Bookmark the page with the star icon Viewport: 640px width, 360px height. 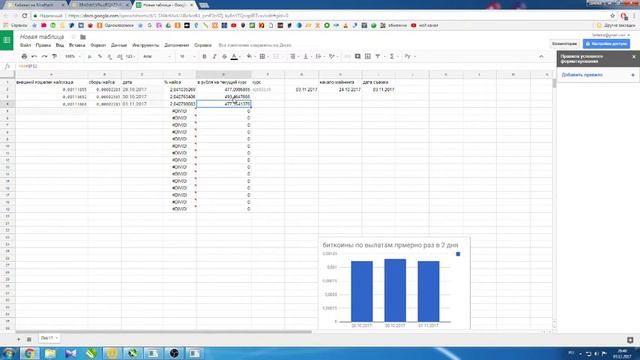coord(613,16)
